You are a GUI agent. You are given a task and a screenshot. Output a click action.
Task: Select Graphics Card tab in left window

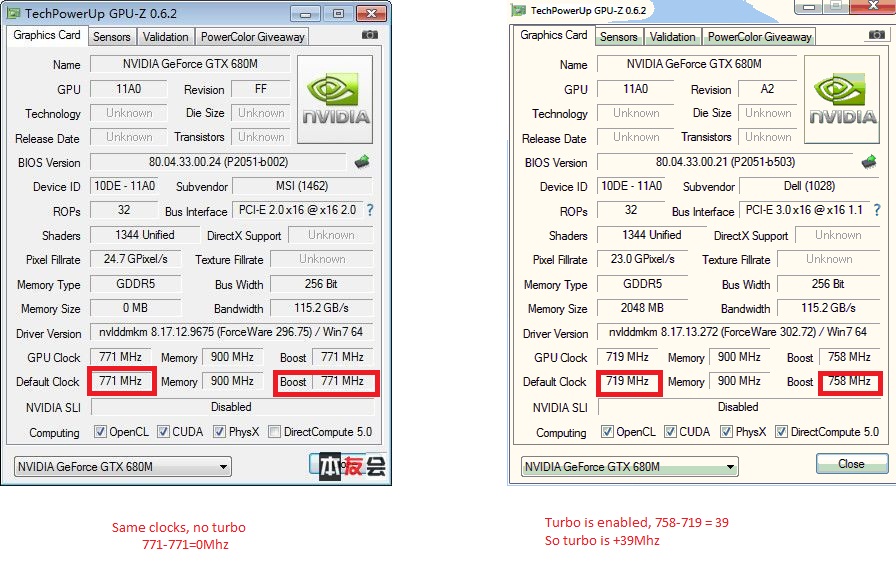click(47, 35)
